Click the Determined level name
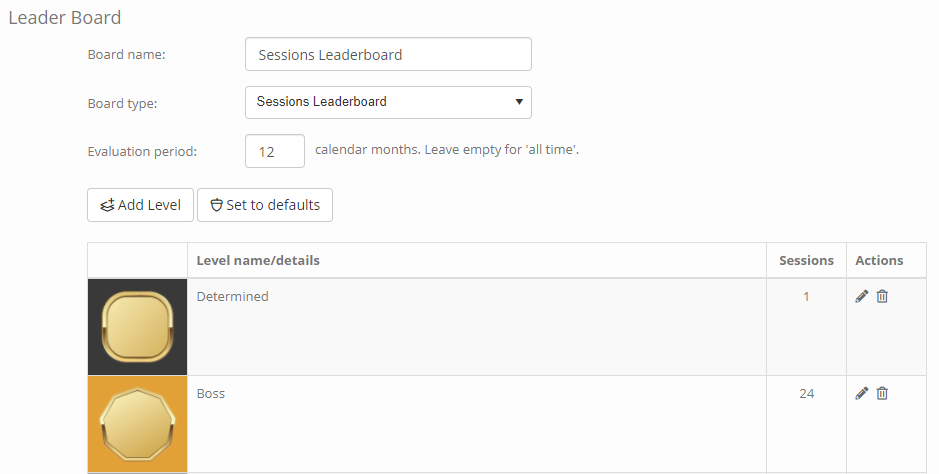Screen dimensions: 939x474 (232, 296)
